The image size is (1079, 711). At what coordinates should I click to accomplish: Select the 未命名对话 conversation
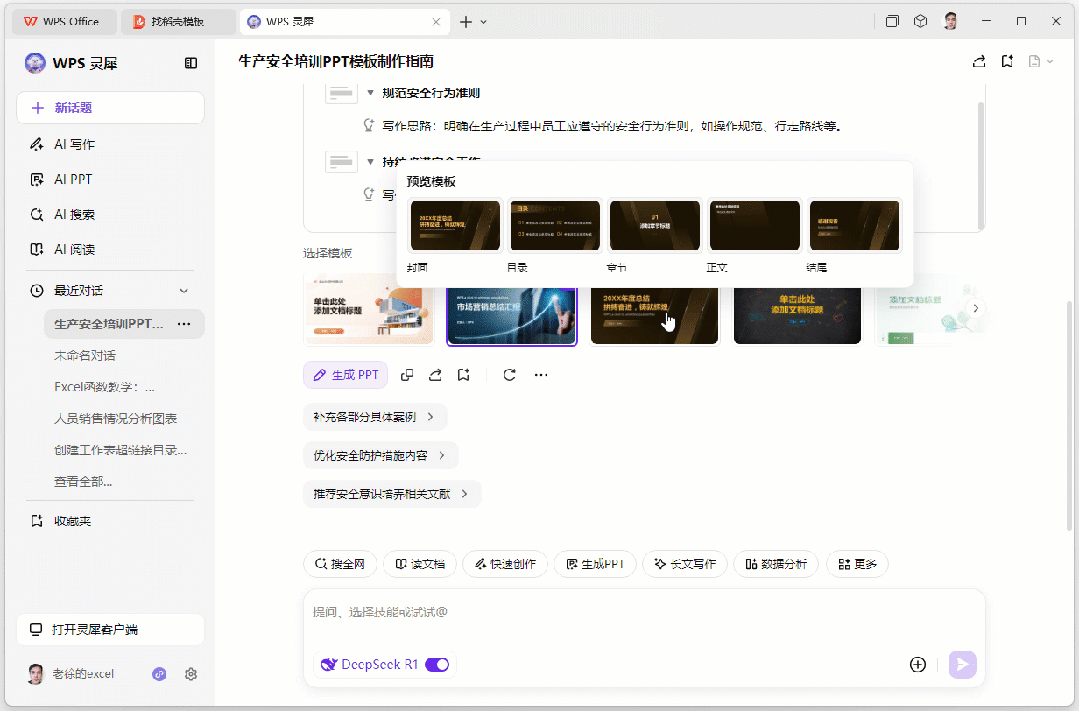pyautogui.click(x=85, y=356)
